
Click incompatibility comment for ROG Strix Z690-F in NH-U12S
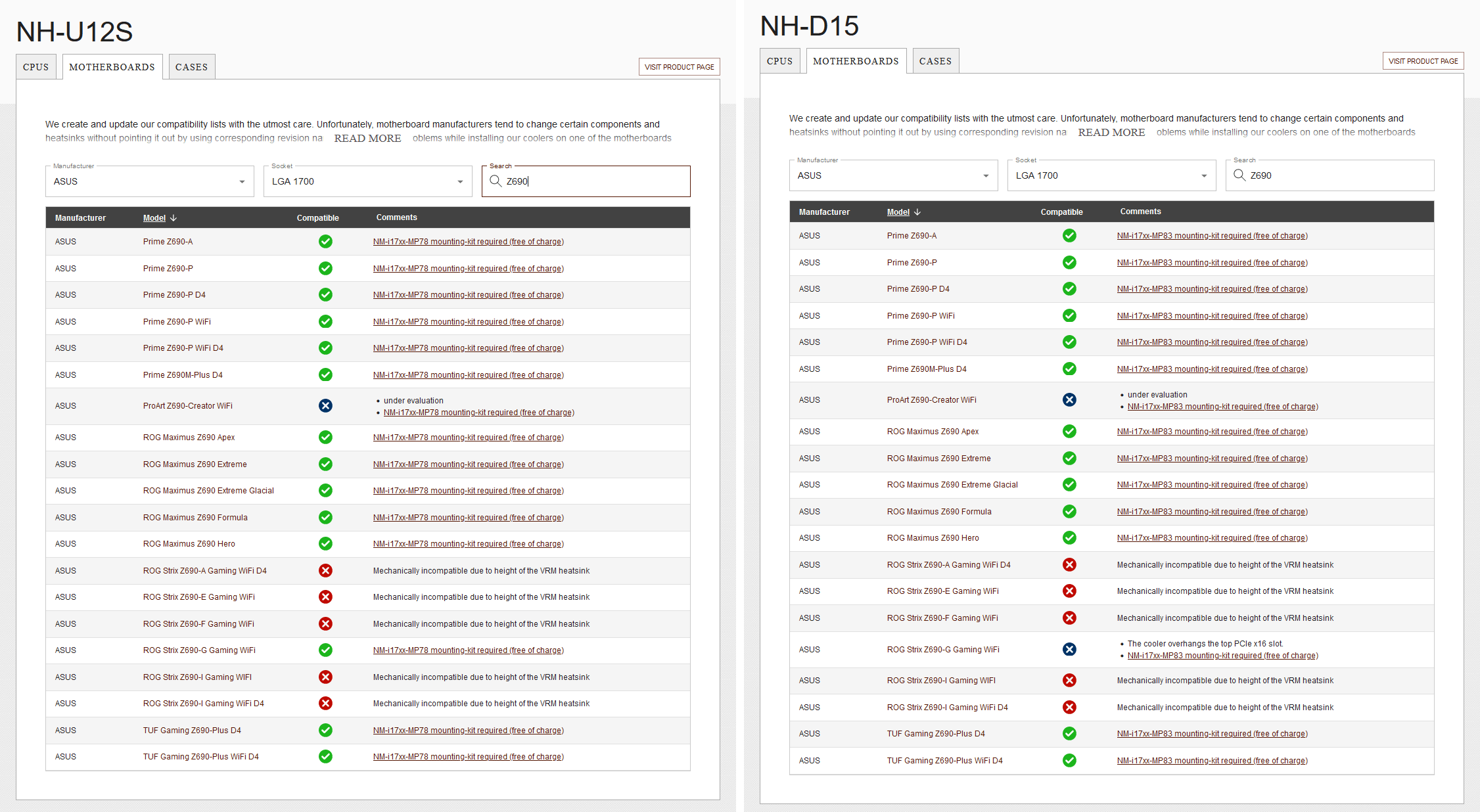click(482, 624)
